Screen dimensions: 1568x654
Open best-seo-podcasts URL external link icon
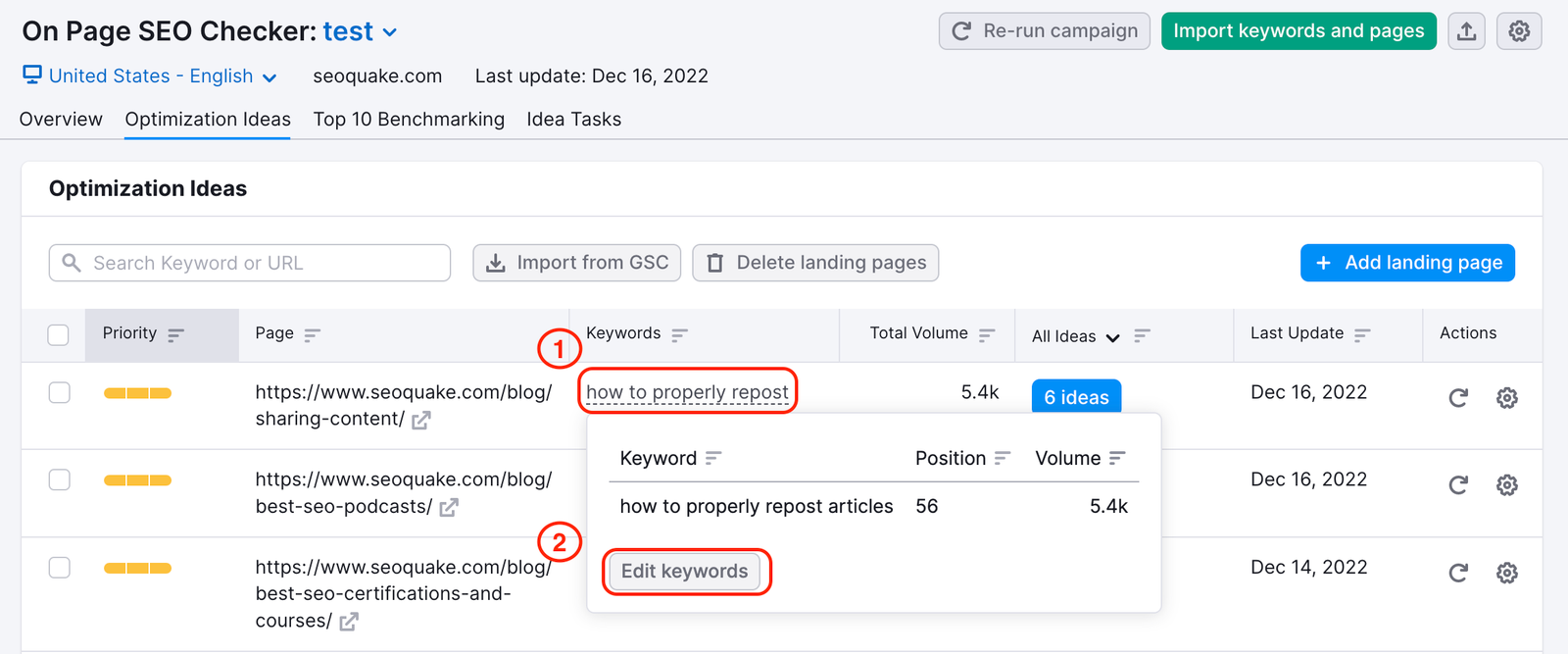pos(449,507)
